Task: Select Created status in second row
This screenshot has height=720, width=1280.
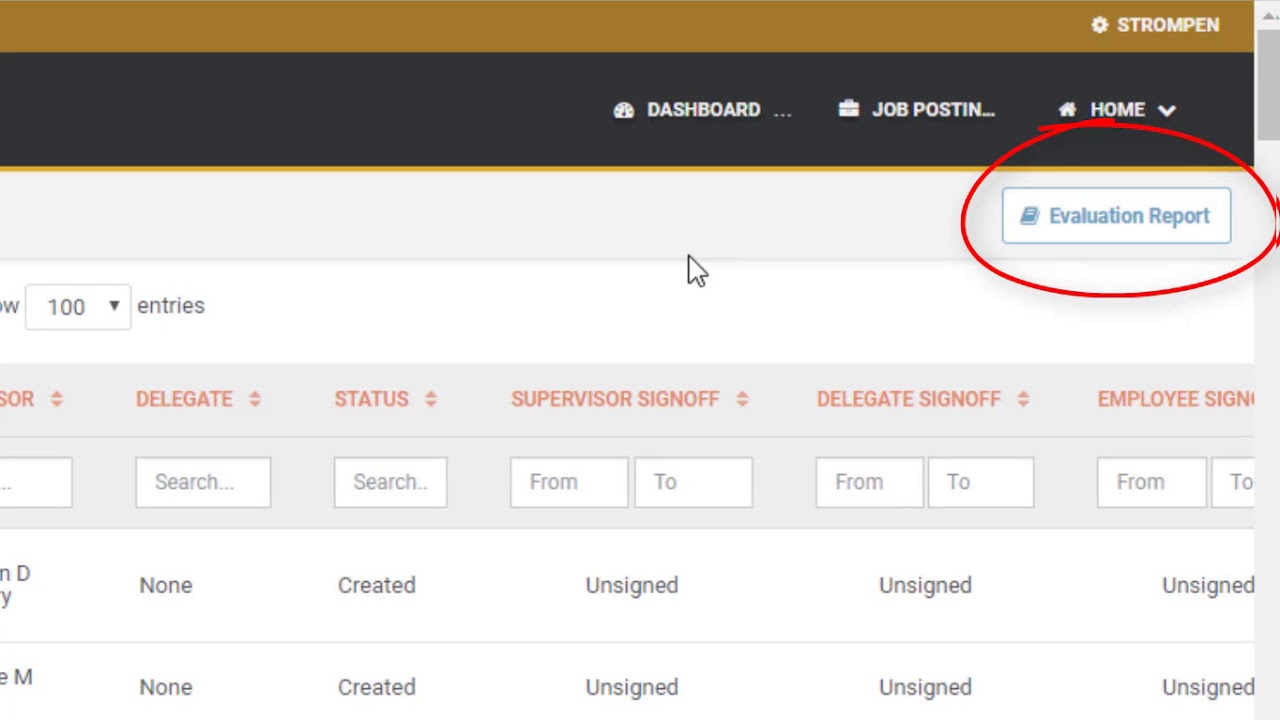Action: click(377, 687)
